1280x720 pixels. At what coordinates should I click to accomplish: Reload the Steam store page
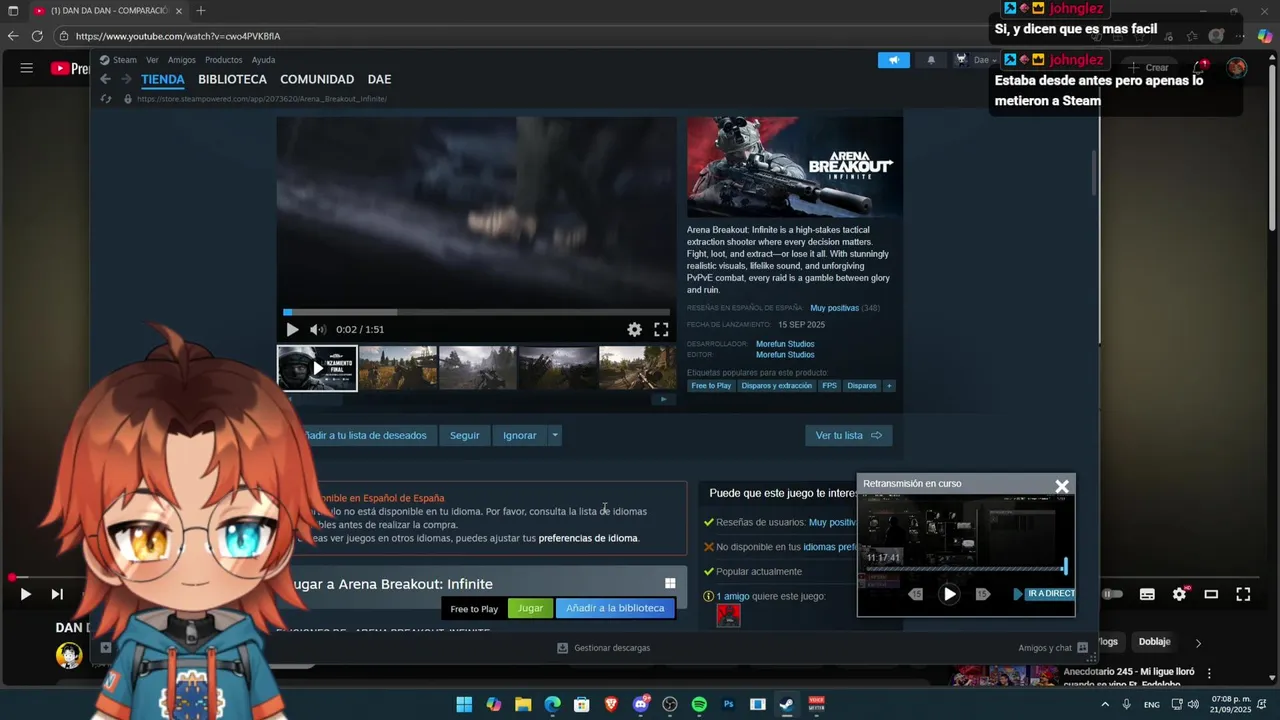(106, 99)
